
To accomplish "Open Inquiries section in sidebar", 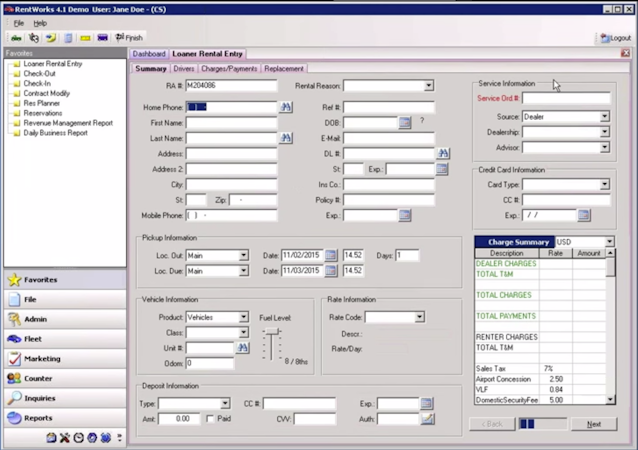I will pyautogui.click(x=65, y=398).
